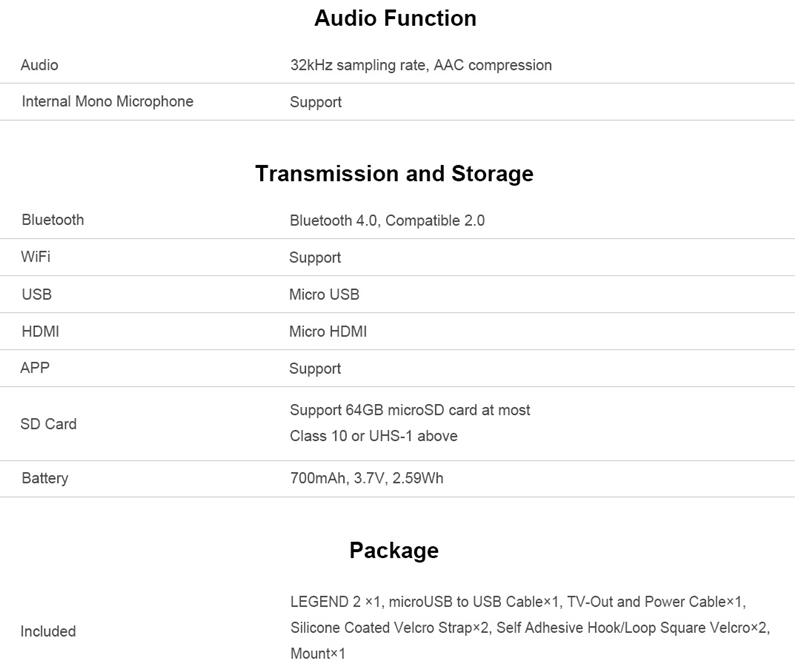Select the Audio row label

[x=40, y=65]
